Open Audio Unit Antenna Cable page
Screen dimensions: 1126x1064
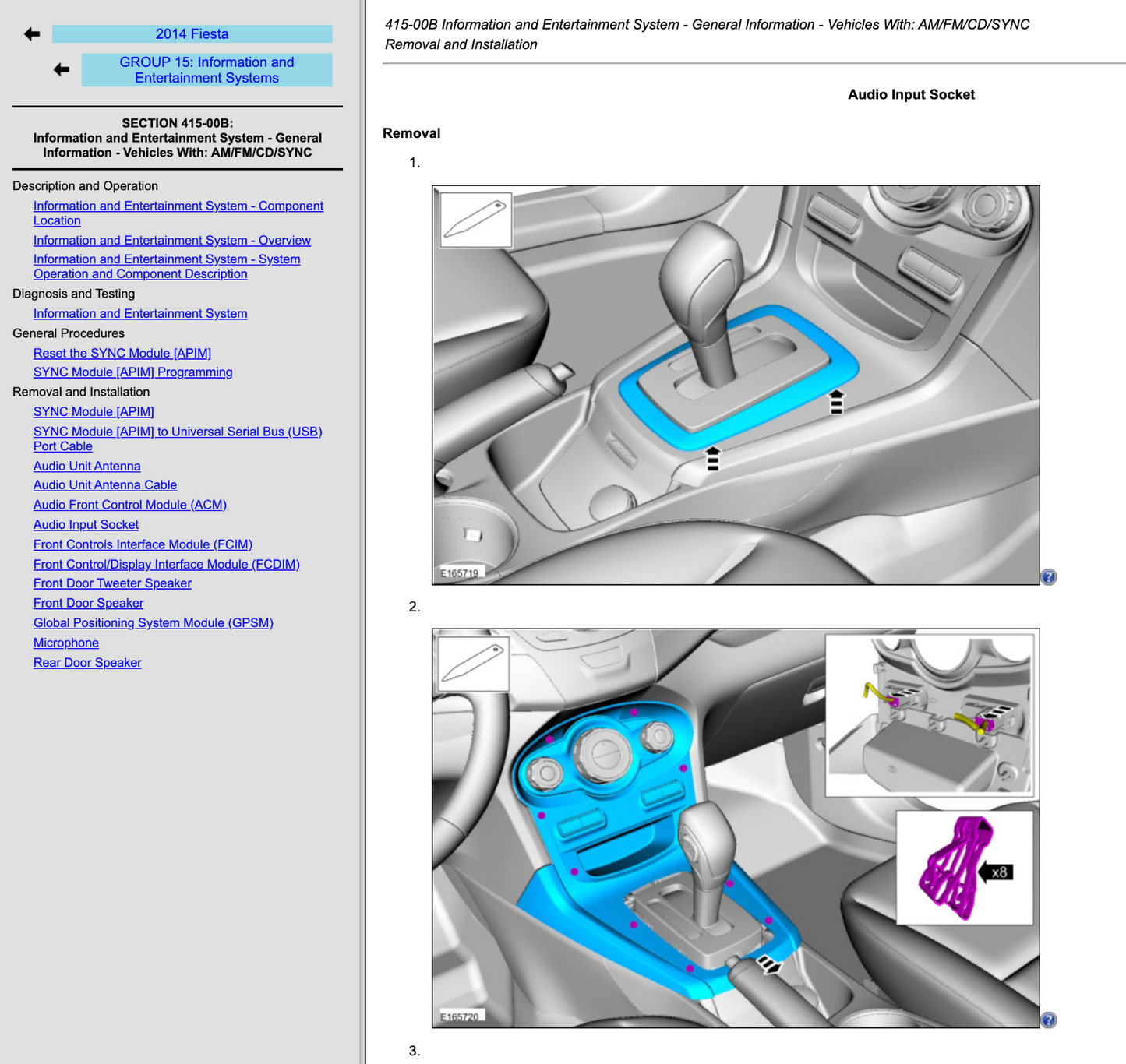point(104,485)
